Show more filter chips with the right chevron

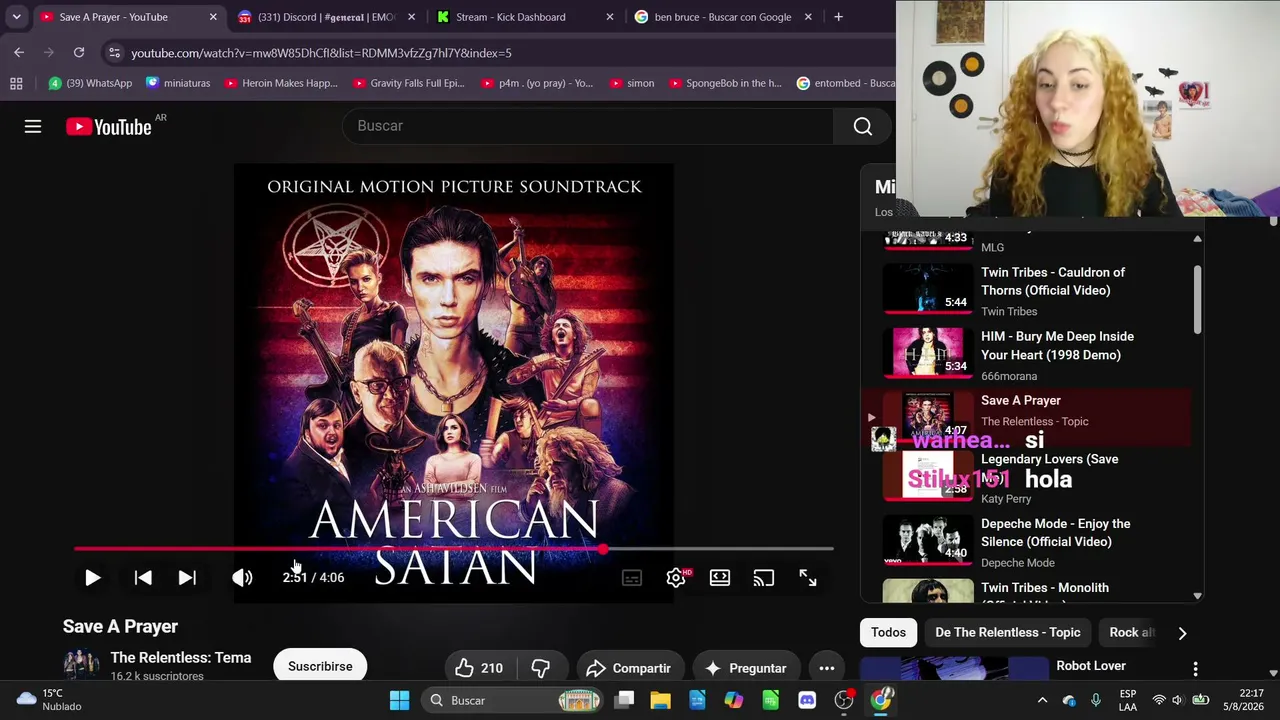click(1182, 633)
